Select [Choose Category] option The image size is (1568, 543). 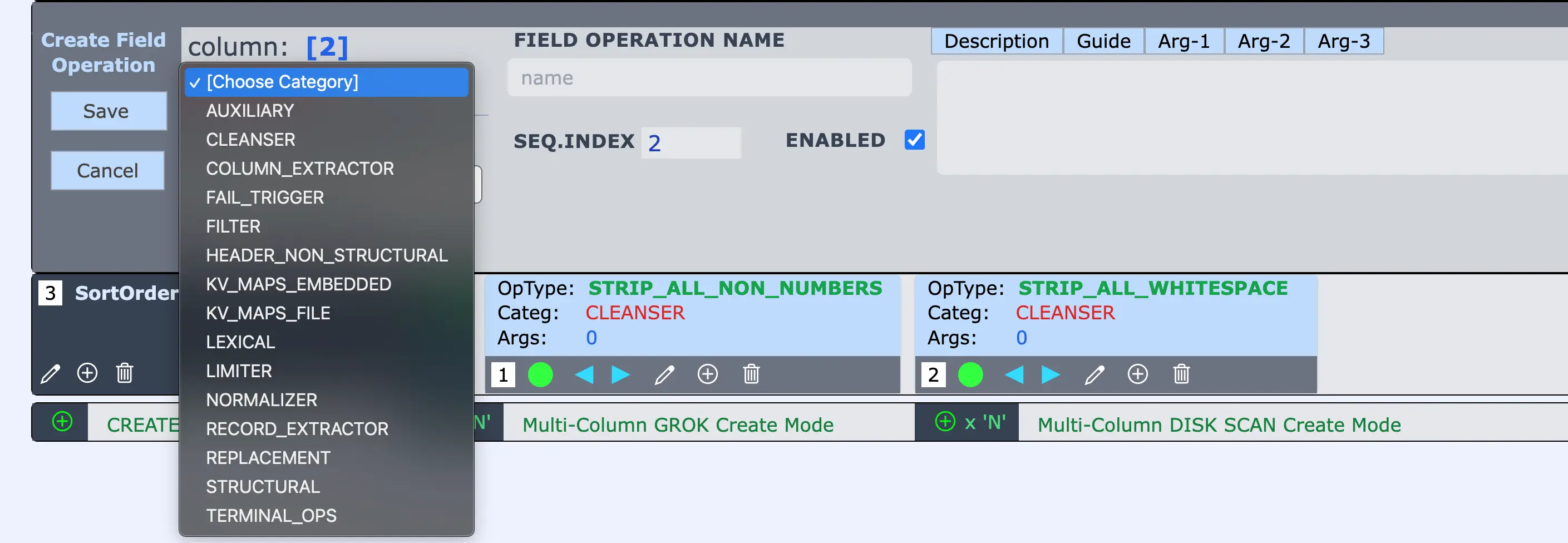[327, 82]
